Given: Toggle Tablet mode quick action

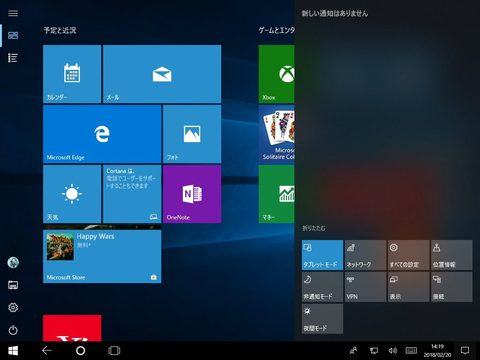Looking at the screenshot, I should [322, 255].
